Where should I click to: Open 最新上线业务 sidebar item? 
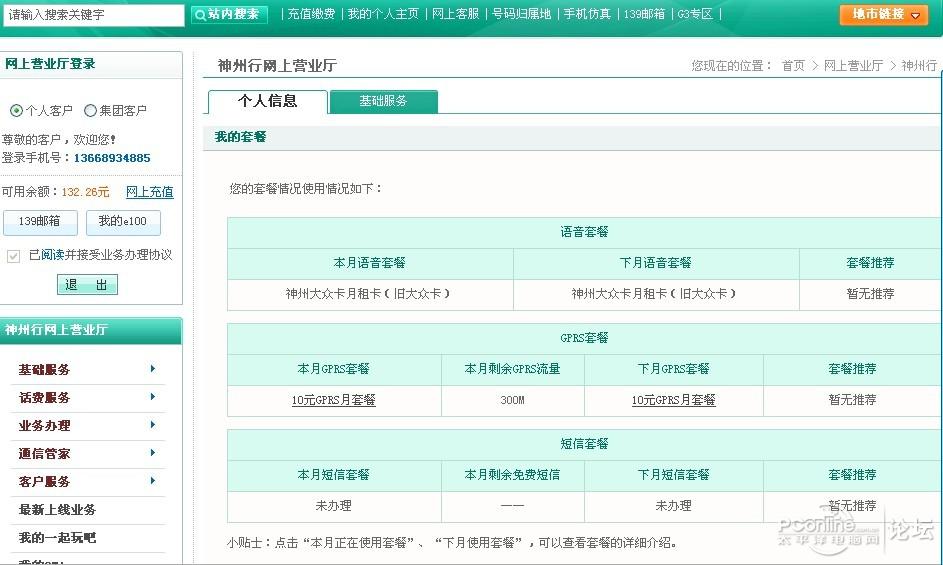(57, 510)
